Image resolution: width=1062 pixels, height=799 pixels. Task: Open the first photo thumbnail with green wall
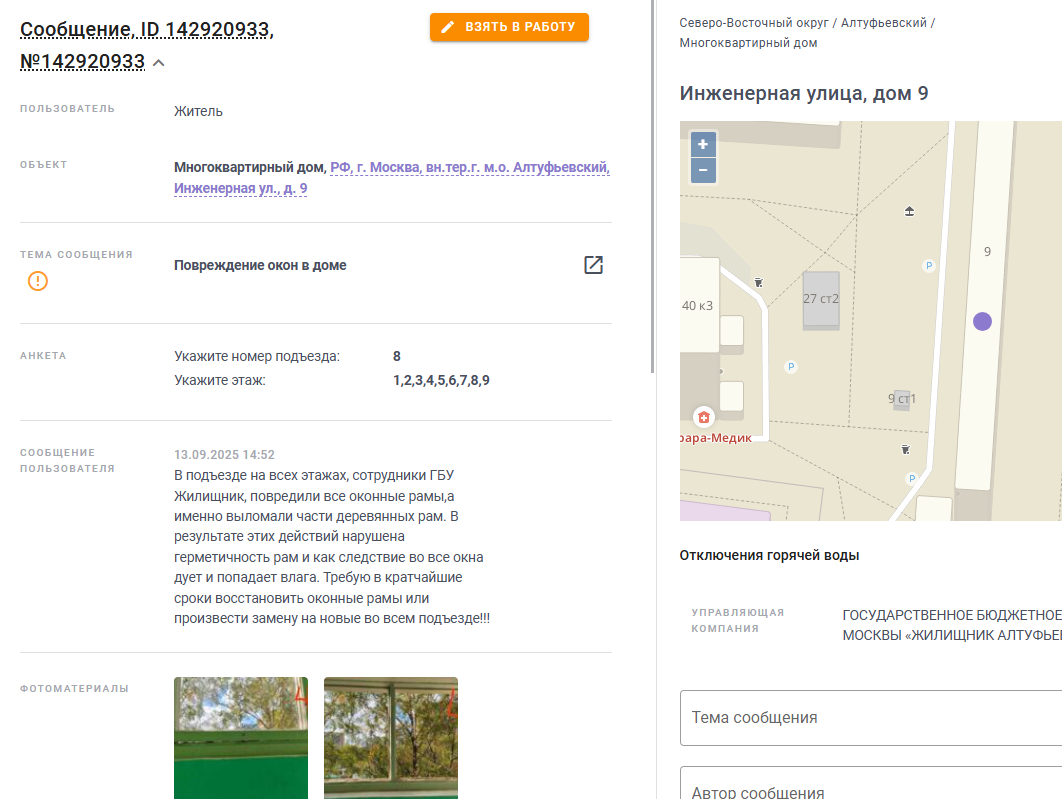coord(241,738)
